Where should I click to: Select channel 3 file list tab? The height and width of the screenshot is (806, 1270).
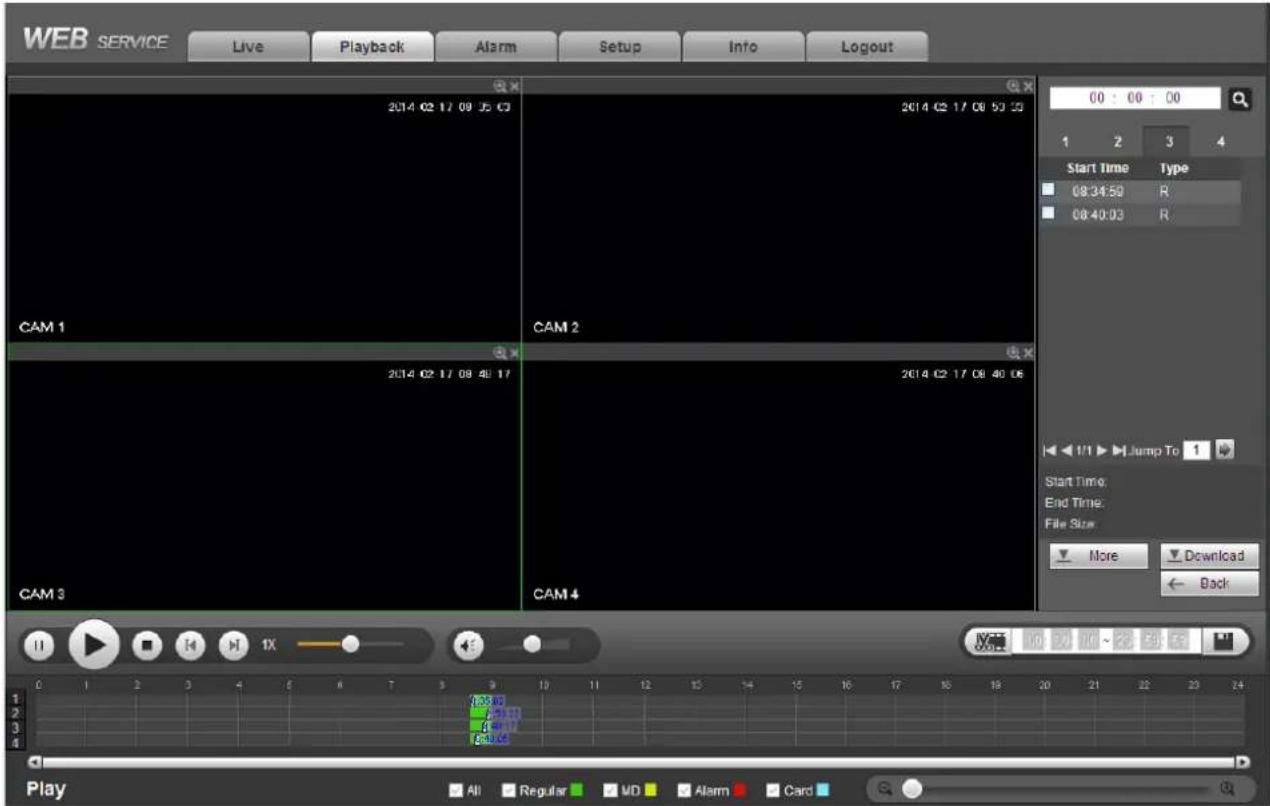(1167, 142)
